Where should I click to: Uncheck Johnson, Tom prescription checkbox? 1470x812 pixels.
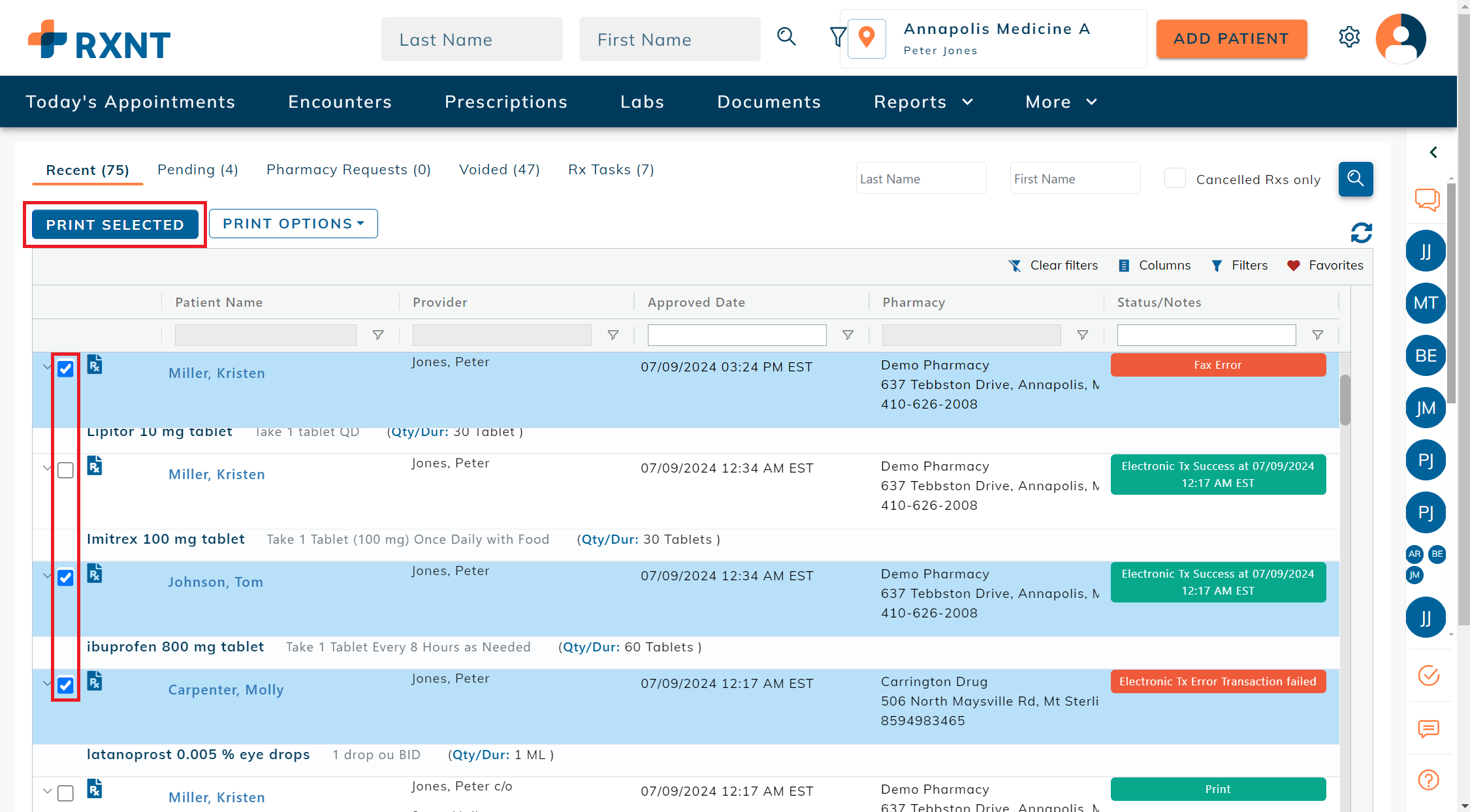tap(65, 578)
